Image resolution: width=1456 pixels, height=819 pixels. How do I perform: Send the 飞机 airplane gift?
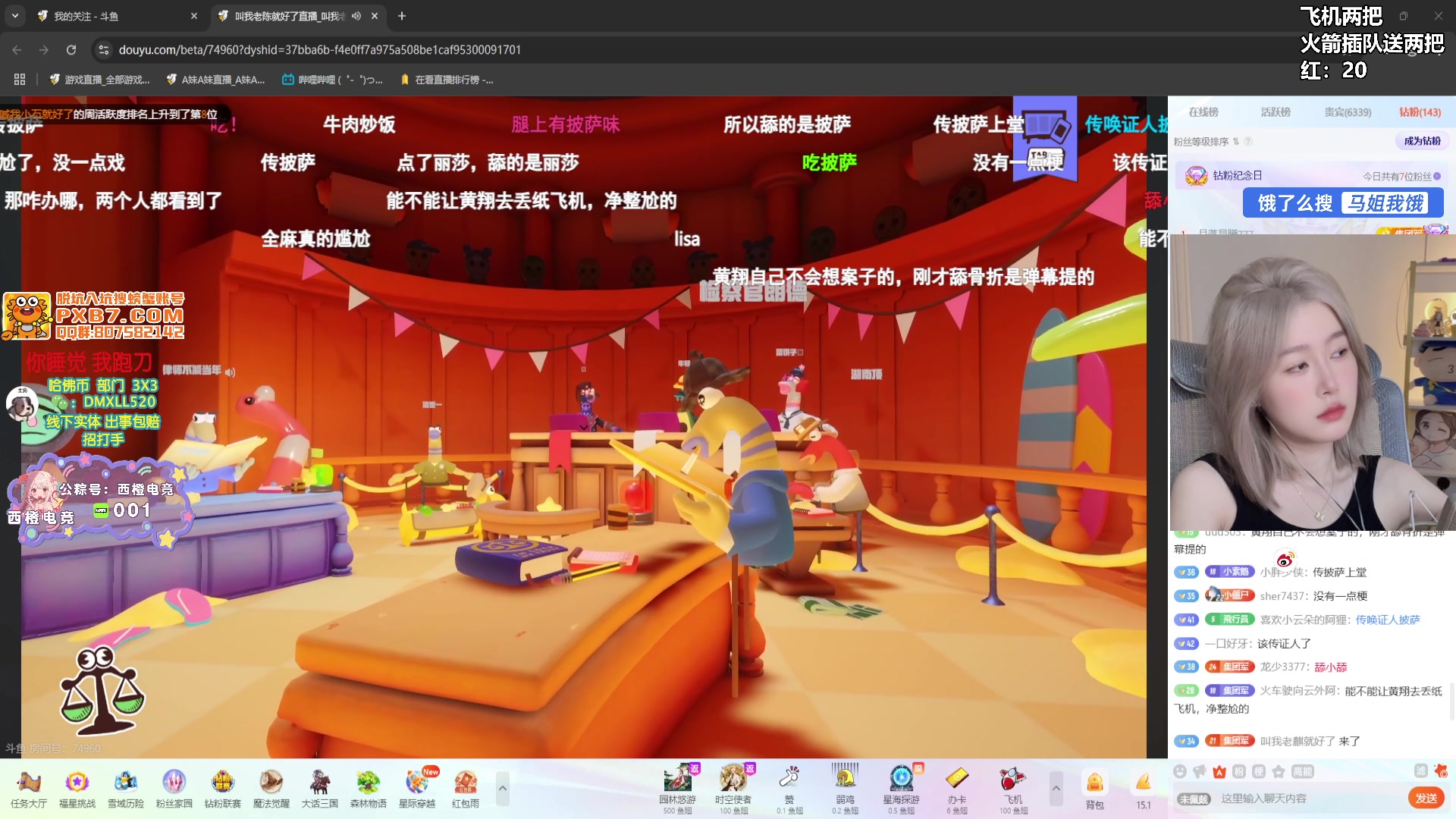(x=1013, y=789)
